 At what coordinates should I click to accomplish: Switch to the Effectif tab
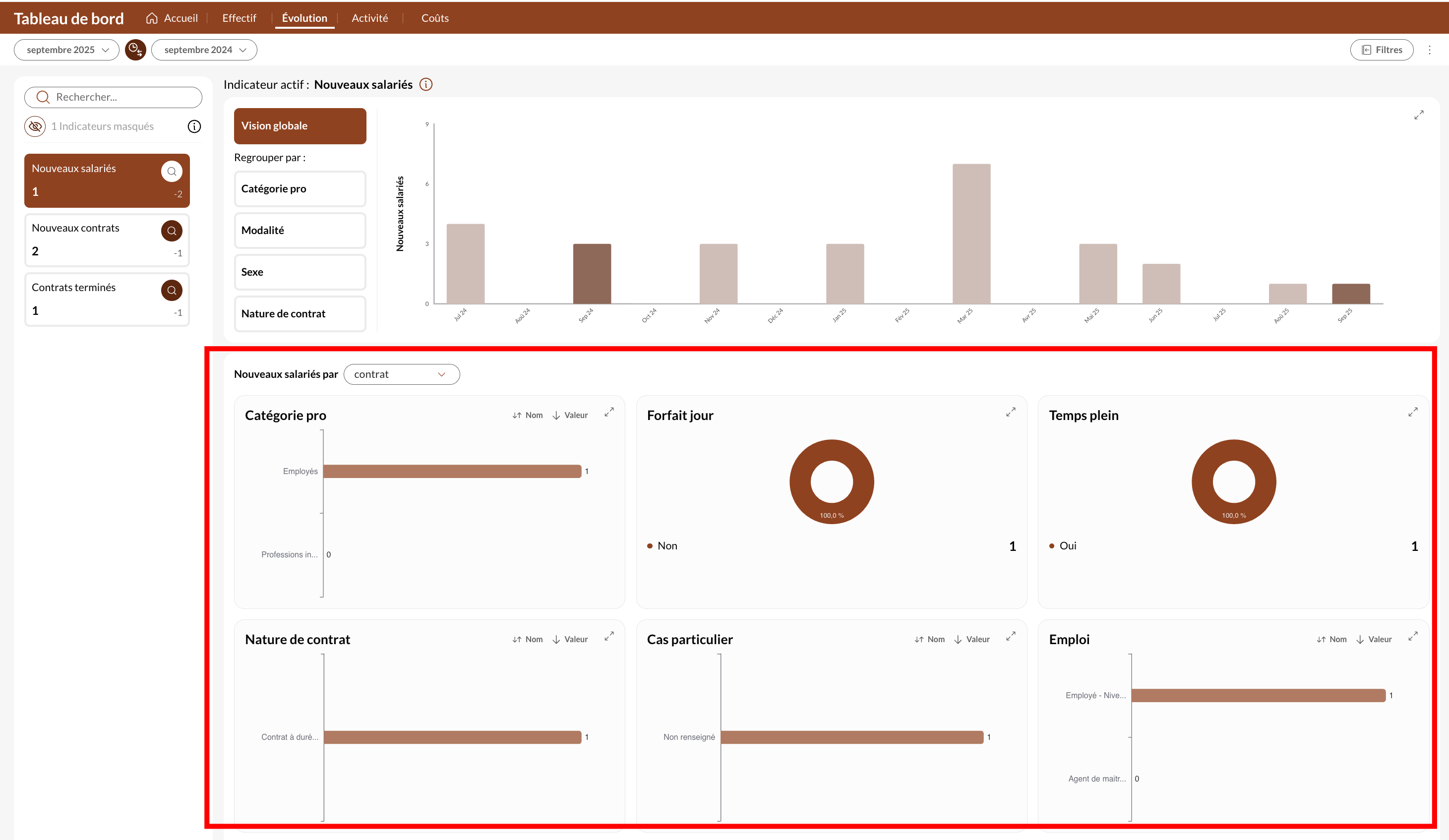[239, 18]
